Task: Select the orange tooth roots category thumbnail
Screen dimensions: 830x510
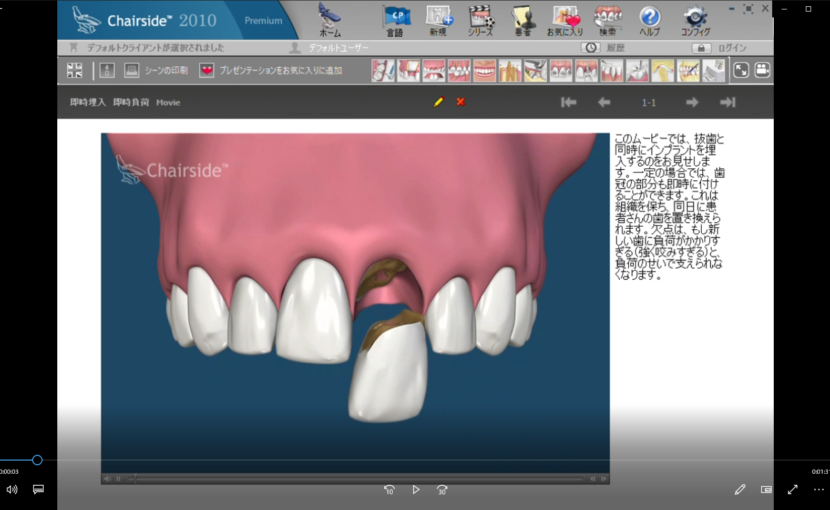Action: tap(510, 70)
